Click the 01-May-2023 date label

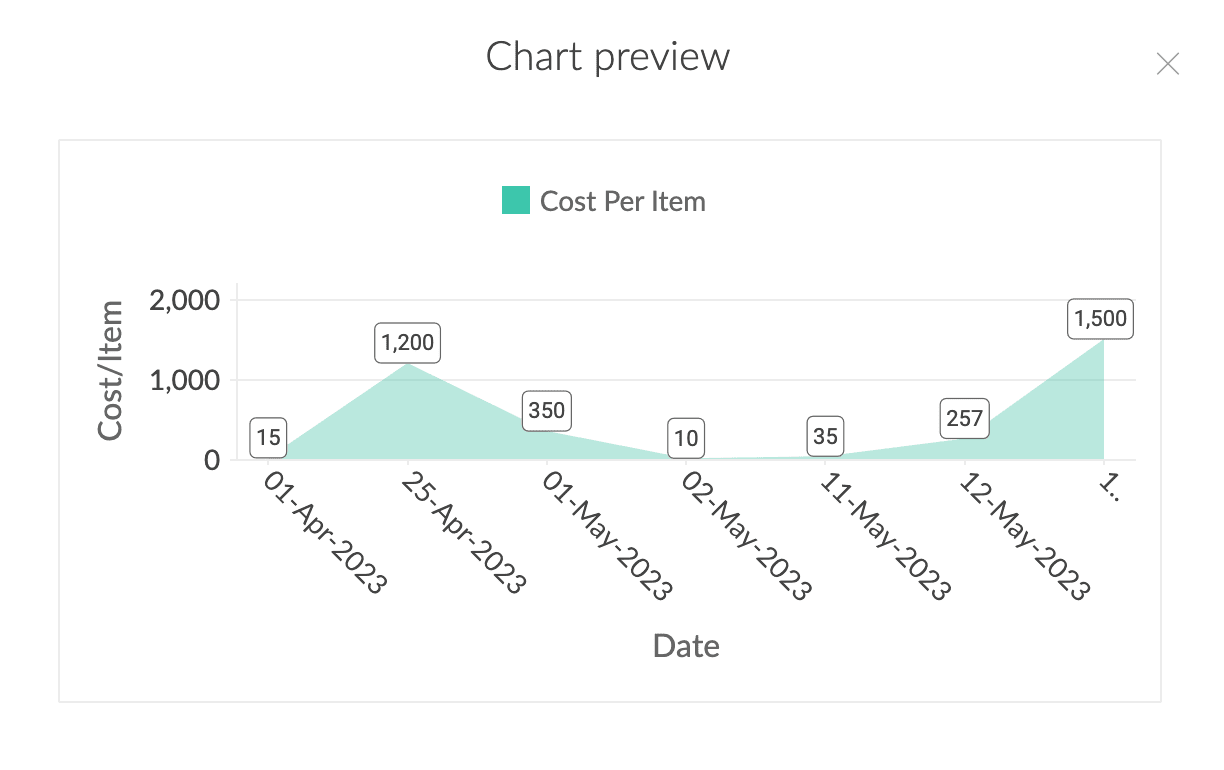pos(604,535)
